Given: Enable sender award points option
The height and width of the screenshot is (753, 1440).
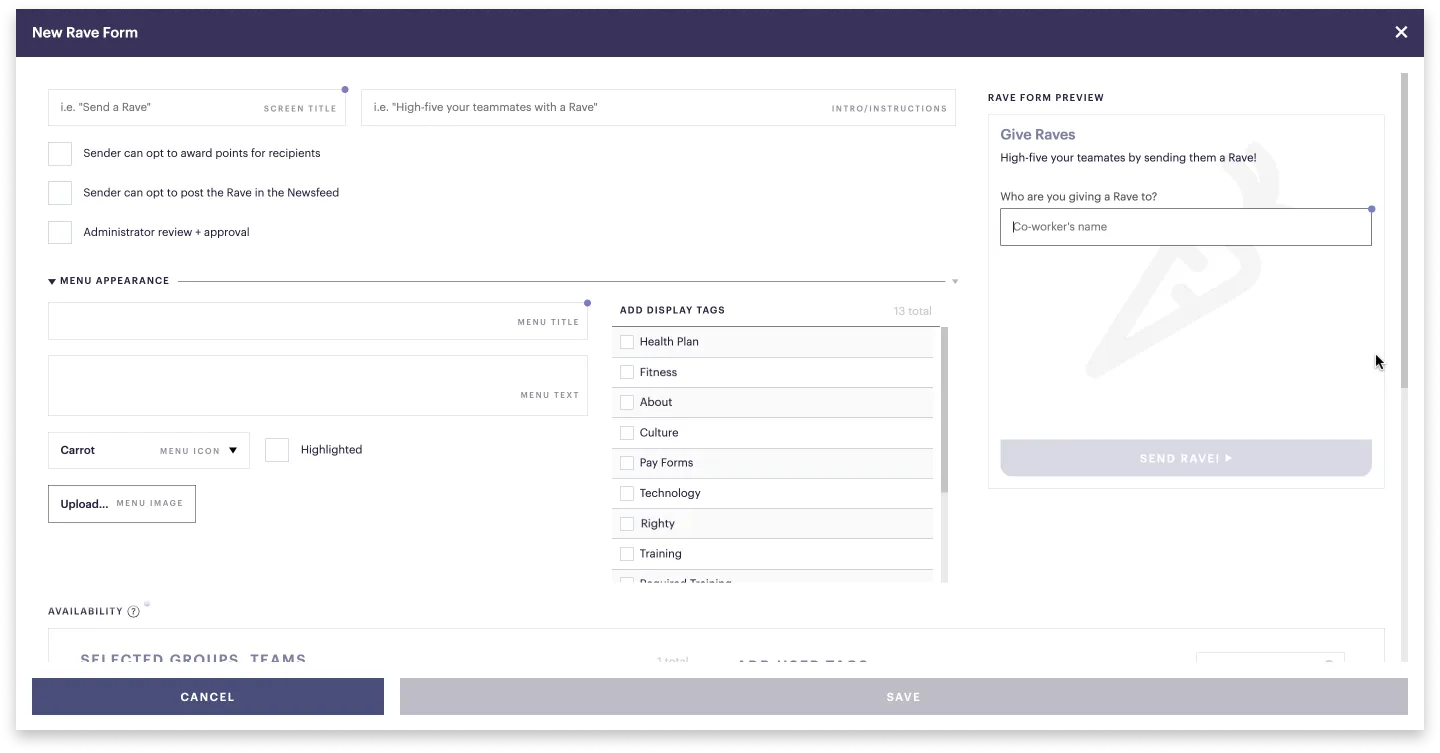Looking at the screenshot, I should tap(60, 154).
